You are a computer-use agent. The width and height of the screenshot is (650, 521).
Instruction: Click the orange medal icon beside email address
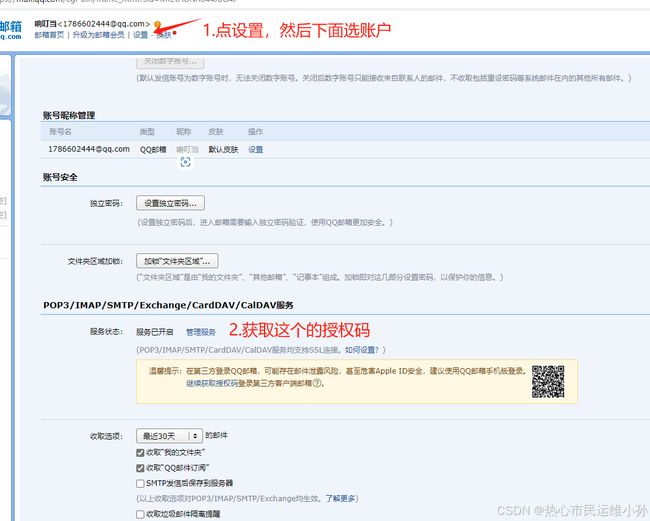[157, 25]
